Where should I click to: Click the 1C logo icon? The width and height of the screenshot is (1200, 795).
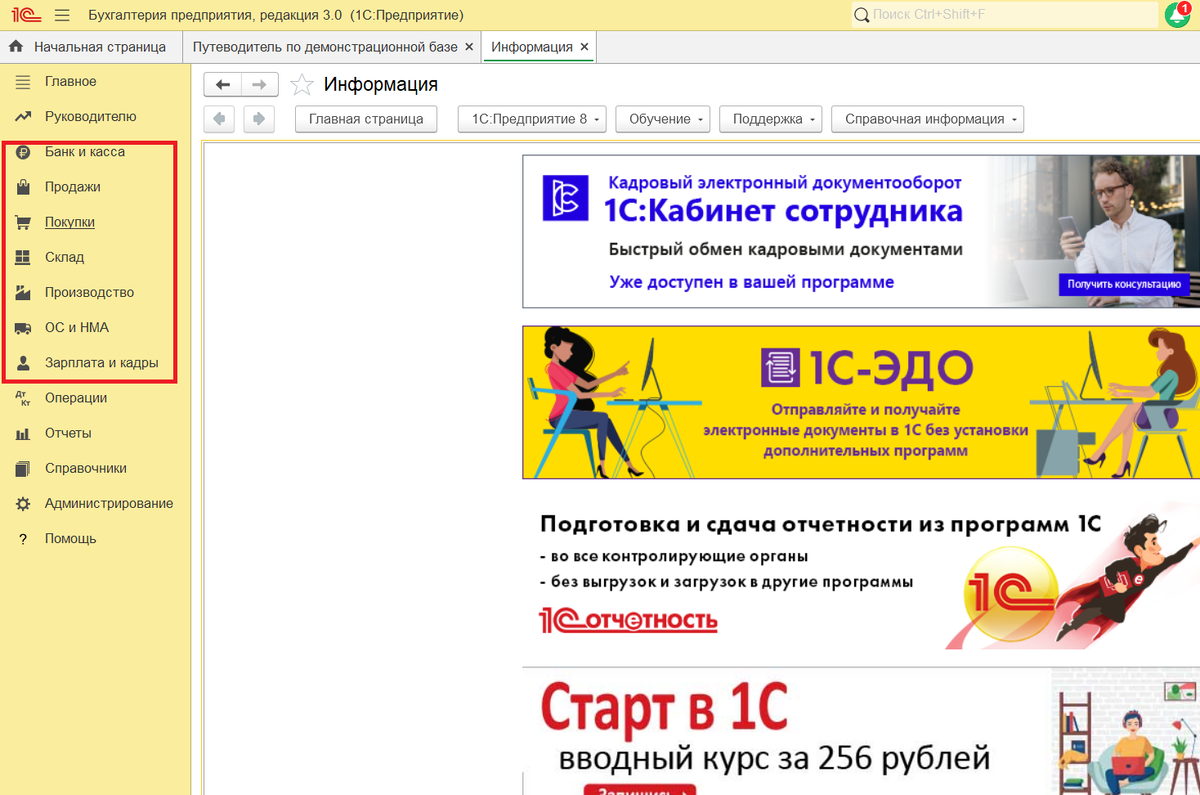[25, 15]
